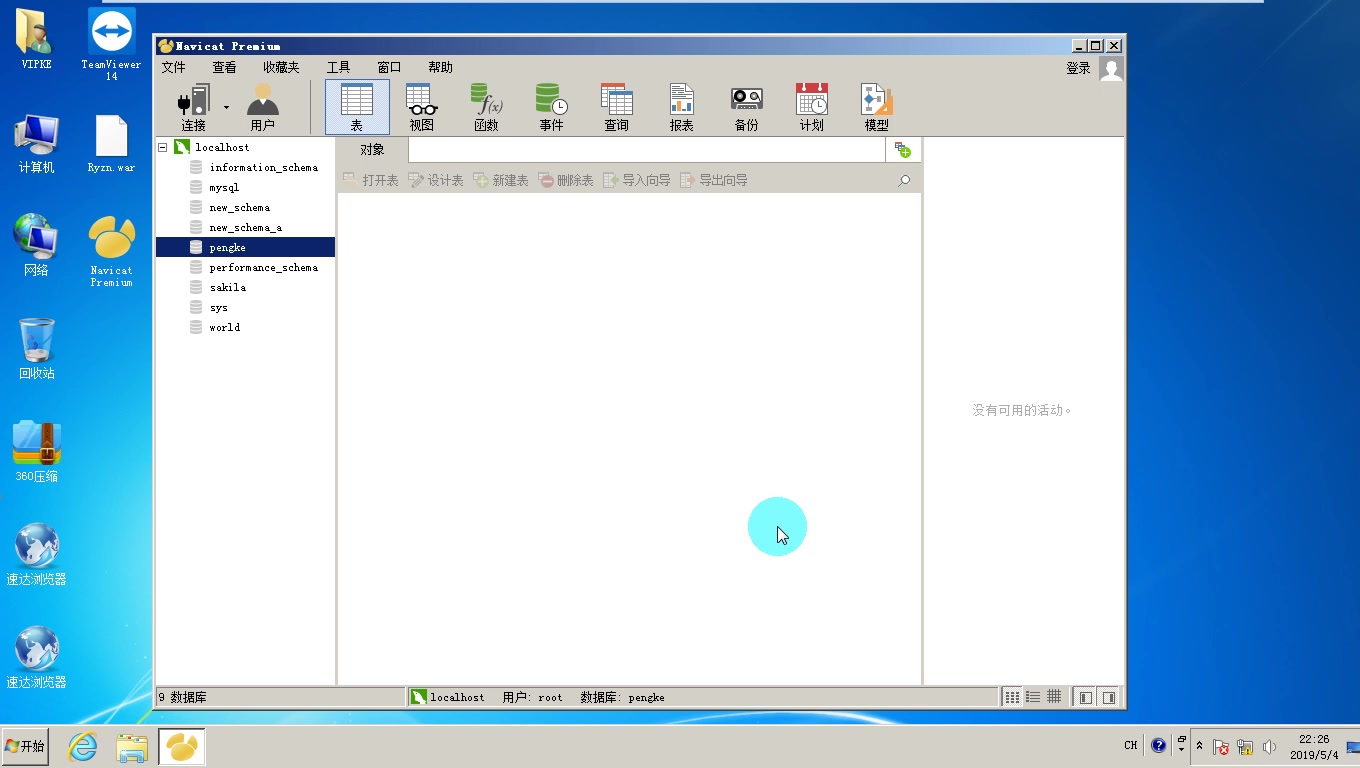Click the 数据库: pengke status text
The width and height of the screenshot is (1360, 768).
click(622, 697)
